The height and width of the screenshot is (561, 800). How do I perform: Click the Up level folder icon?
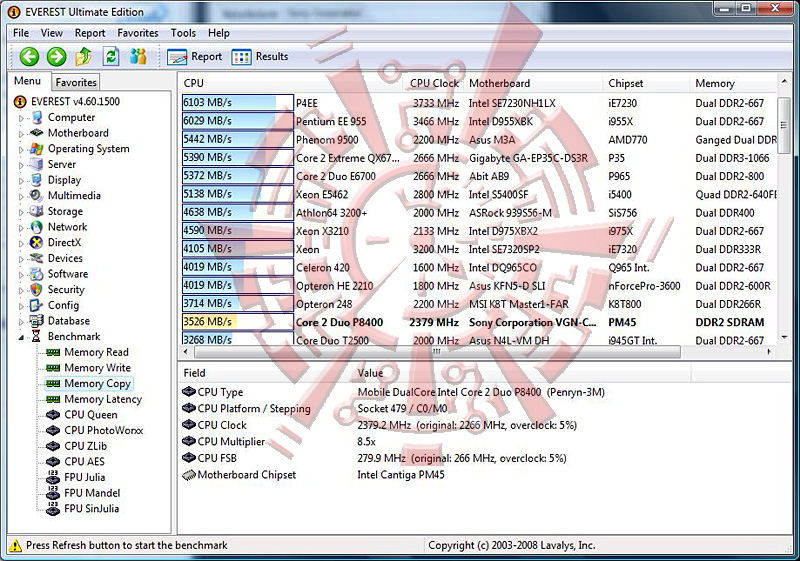tap(84, 56)
